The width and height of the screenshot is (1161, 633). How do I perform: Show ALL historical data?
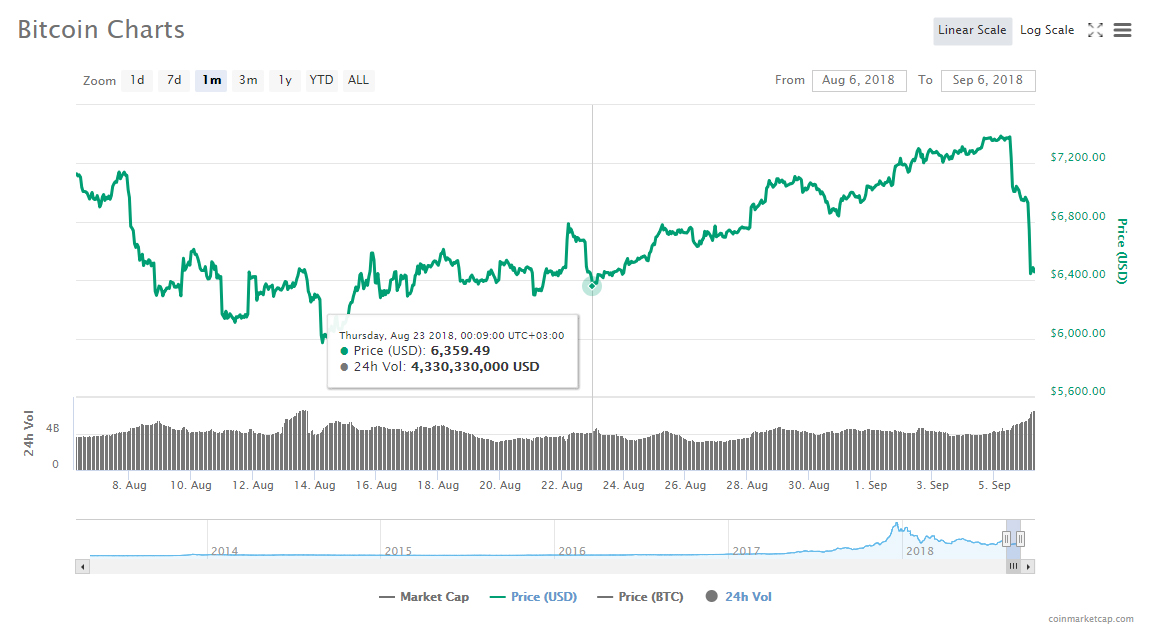click(x=358, y=80)
